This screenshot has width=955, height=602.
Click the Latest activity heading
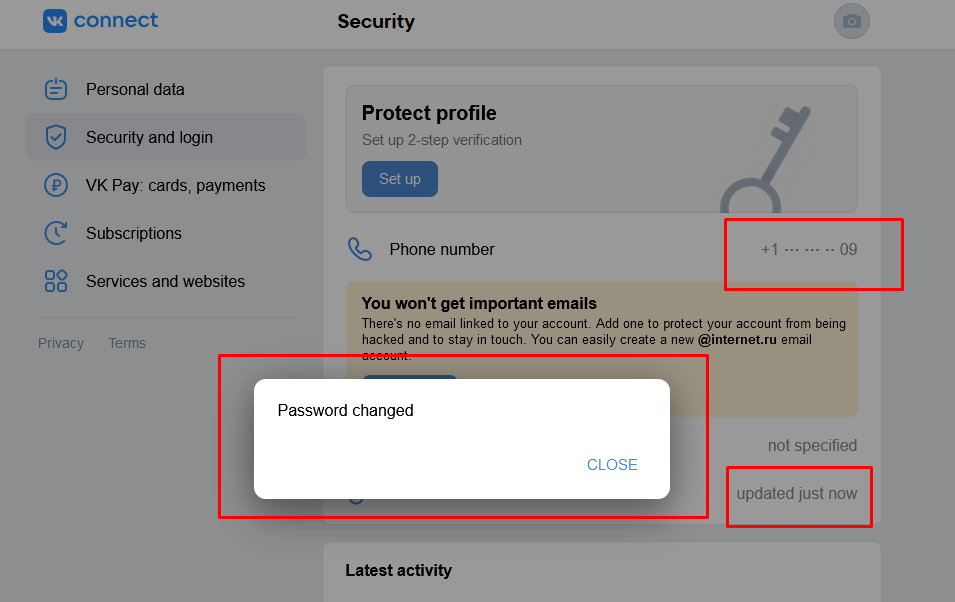(398, 570)
